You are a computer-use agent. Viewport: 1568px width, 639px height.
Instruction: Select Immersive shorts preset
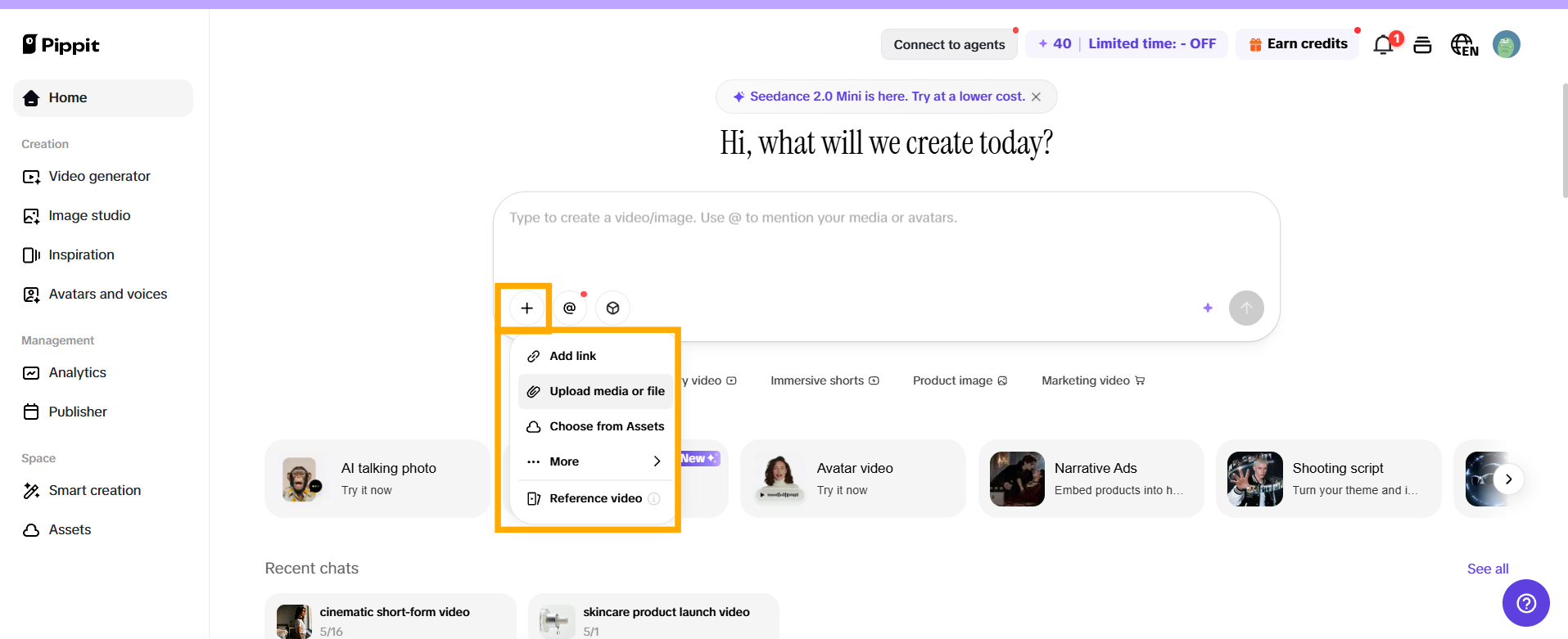click(x=825, y=380)
